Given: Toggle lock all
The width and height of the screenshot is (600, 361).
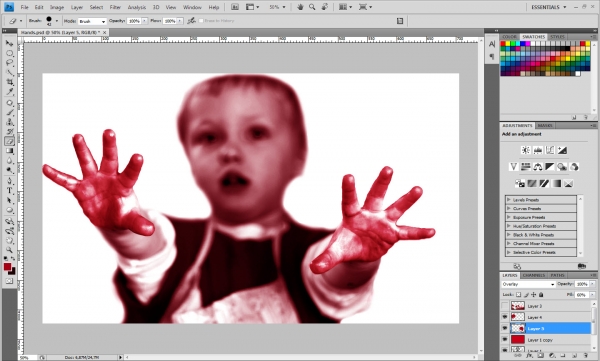Looking at the screenshot, I should pyautogui.click(x=541, y=295).
